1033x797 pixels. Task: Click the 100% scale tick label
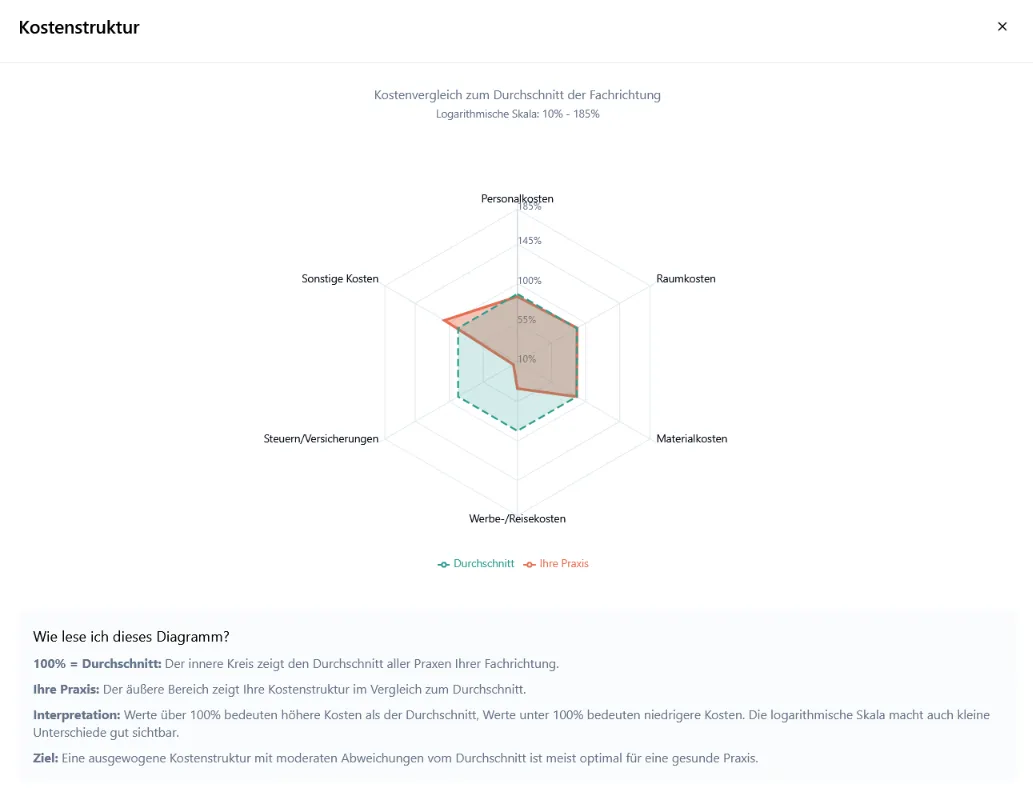530,281
